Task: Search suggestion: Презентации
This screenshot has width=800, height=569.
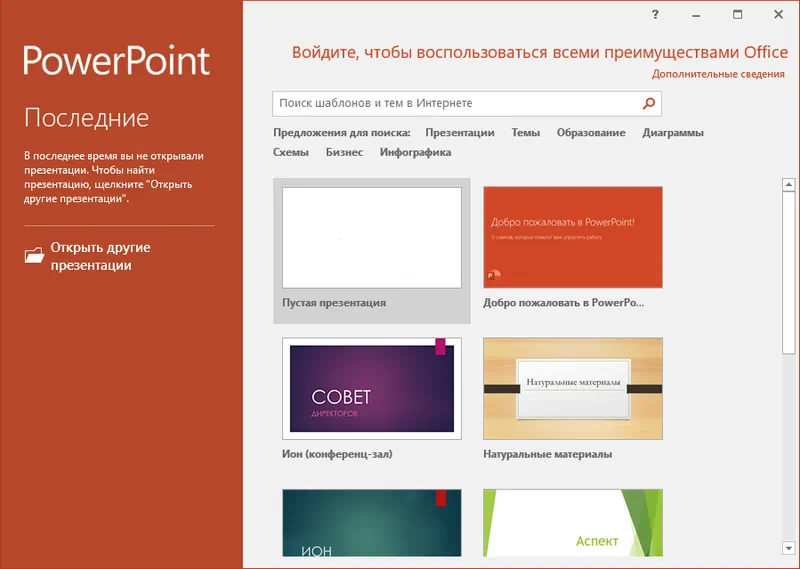Action: (460, 133)
